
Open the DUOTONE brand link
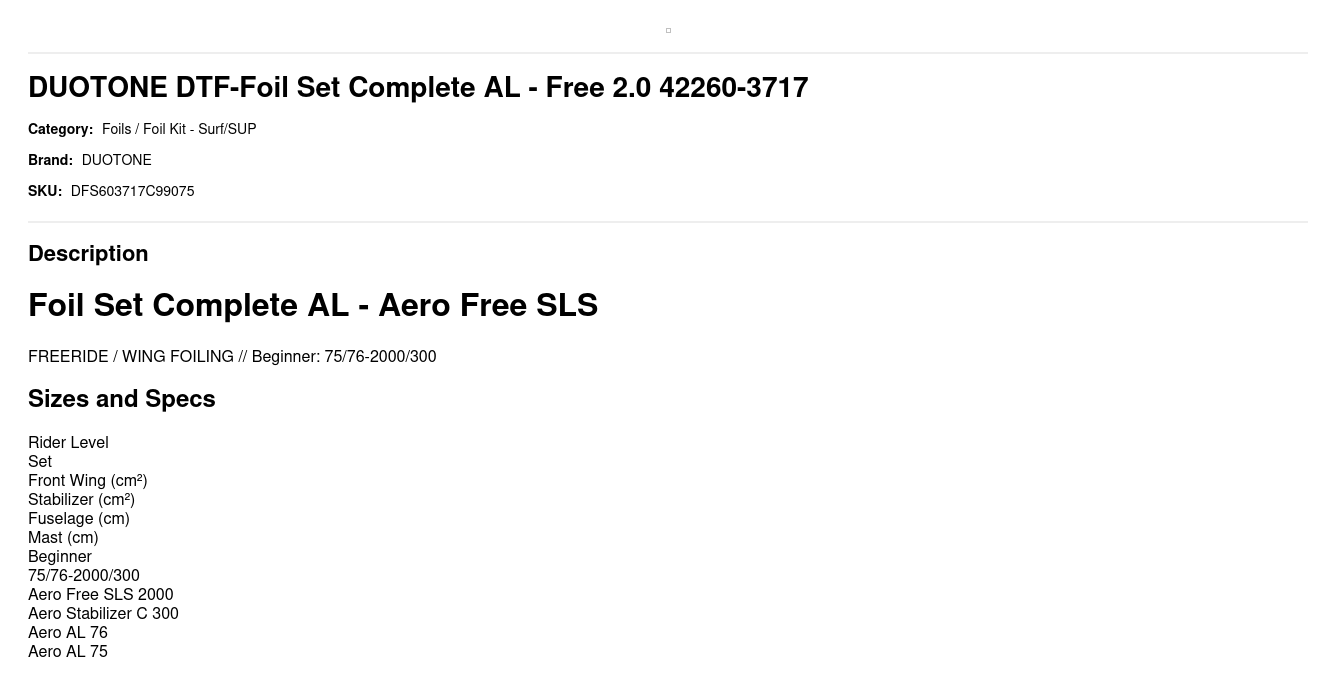click(116, 160)
